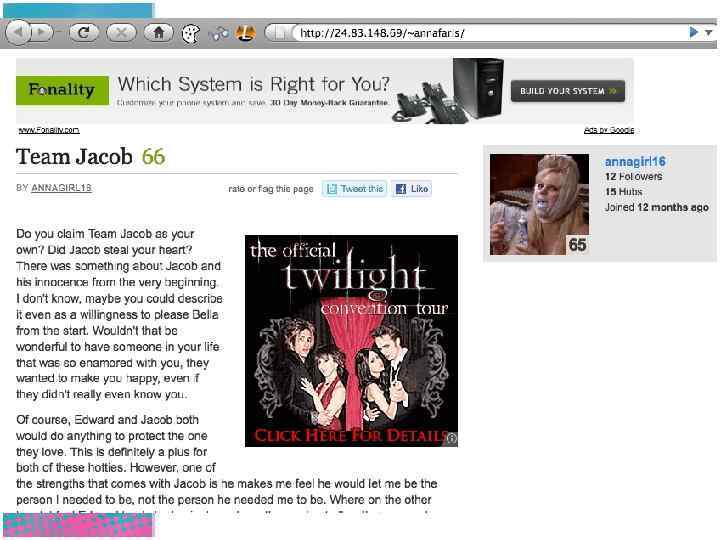
Task: Click rate or flag this page
Action: (x=271, y=189)
